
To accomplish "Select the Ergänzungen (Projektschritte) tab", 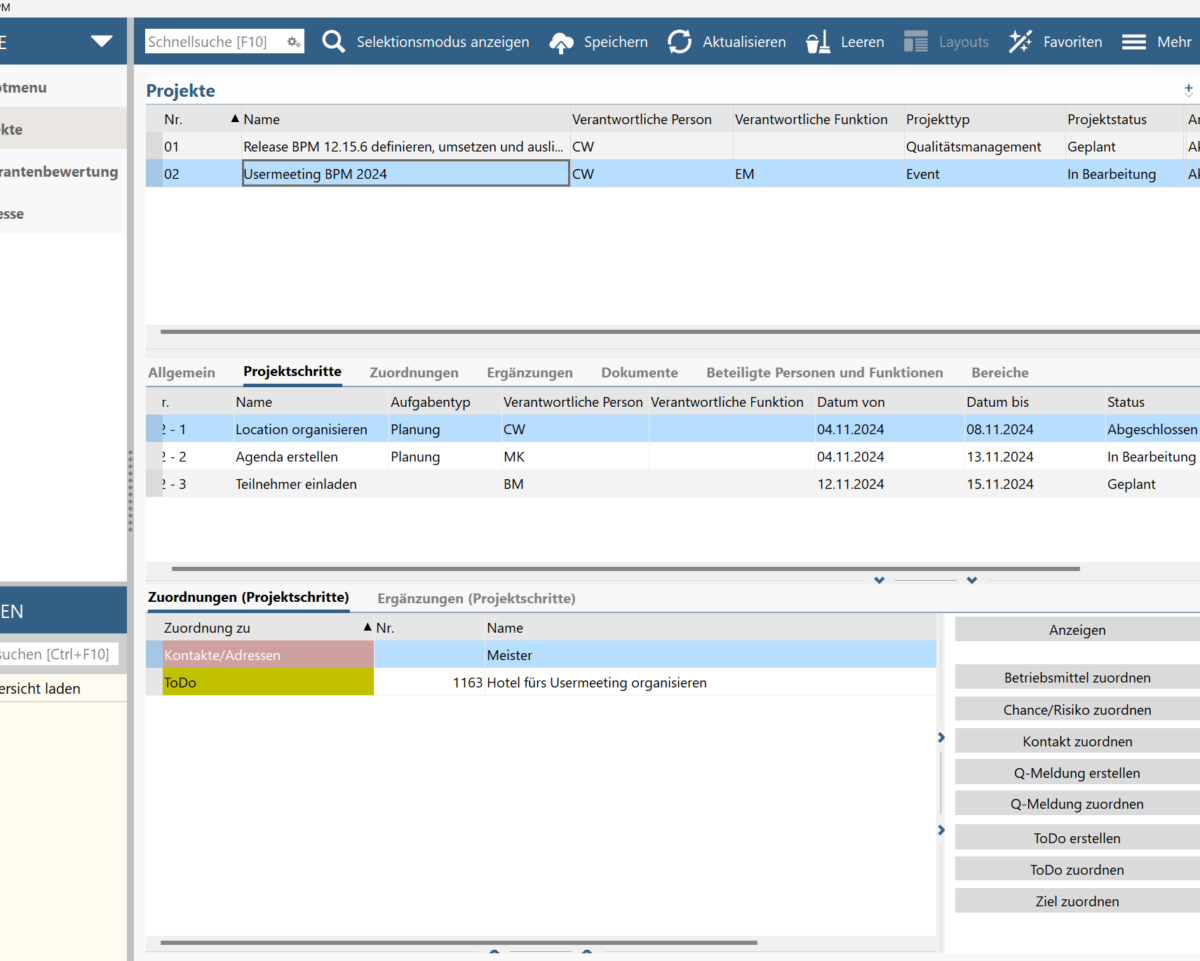I will click(476, 598).
